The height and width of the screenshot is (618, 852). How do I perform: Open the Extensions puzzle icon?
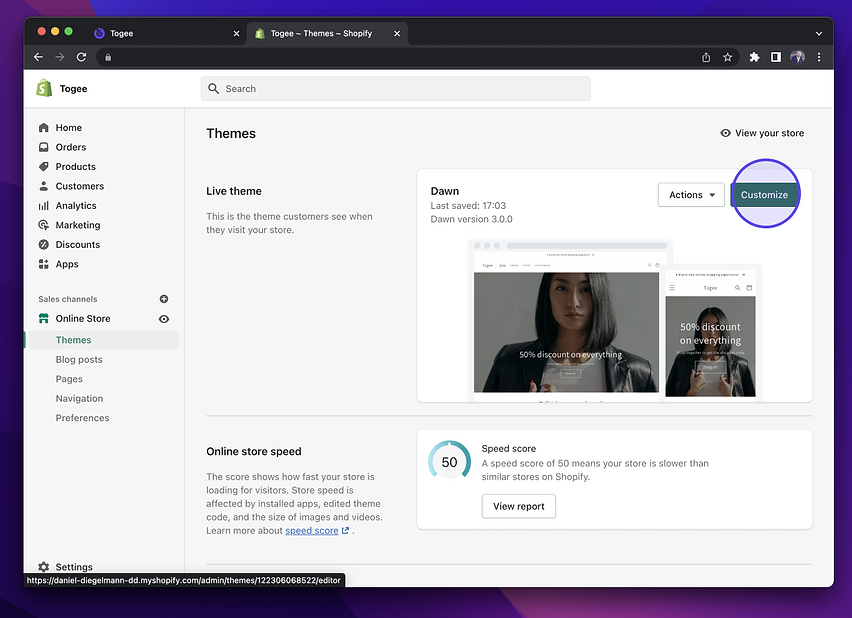[x=754, y=57]
